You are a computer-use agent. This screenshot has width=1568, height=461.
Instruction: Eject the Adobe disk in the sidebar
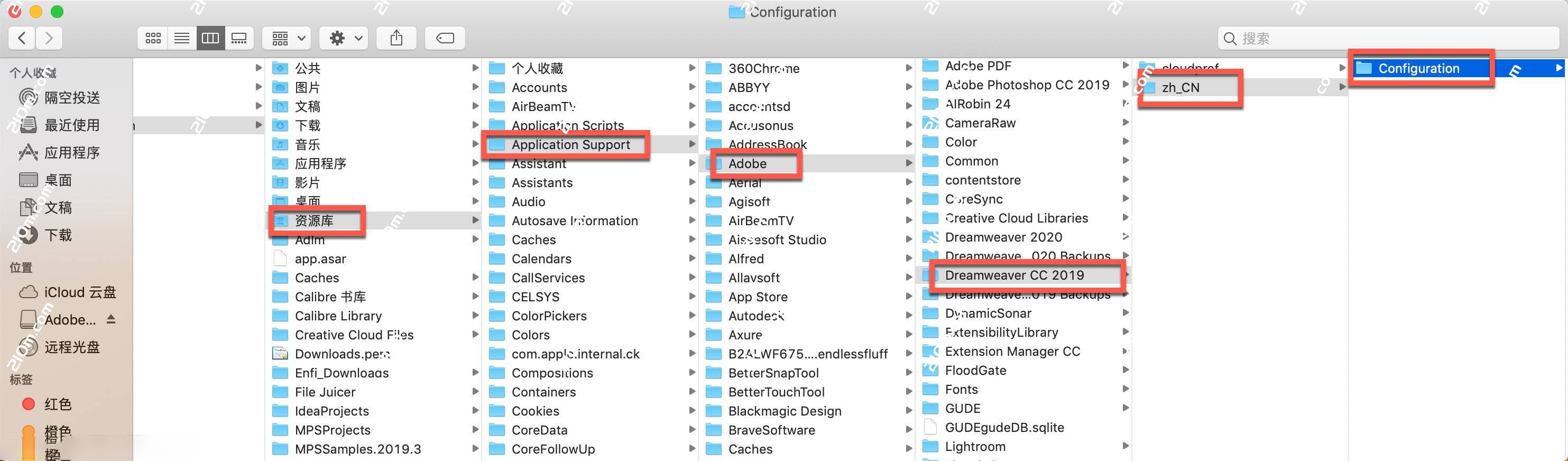tap(111, 319)
